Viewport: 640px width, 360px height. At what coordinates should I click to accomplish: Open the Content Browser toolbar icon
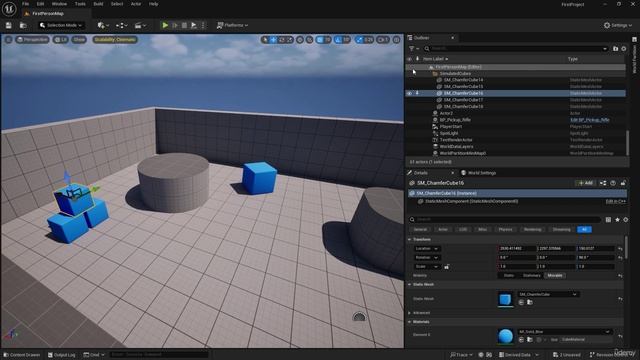click(x=23, y=25)
